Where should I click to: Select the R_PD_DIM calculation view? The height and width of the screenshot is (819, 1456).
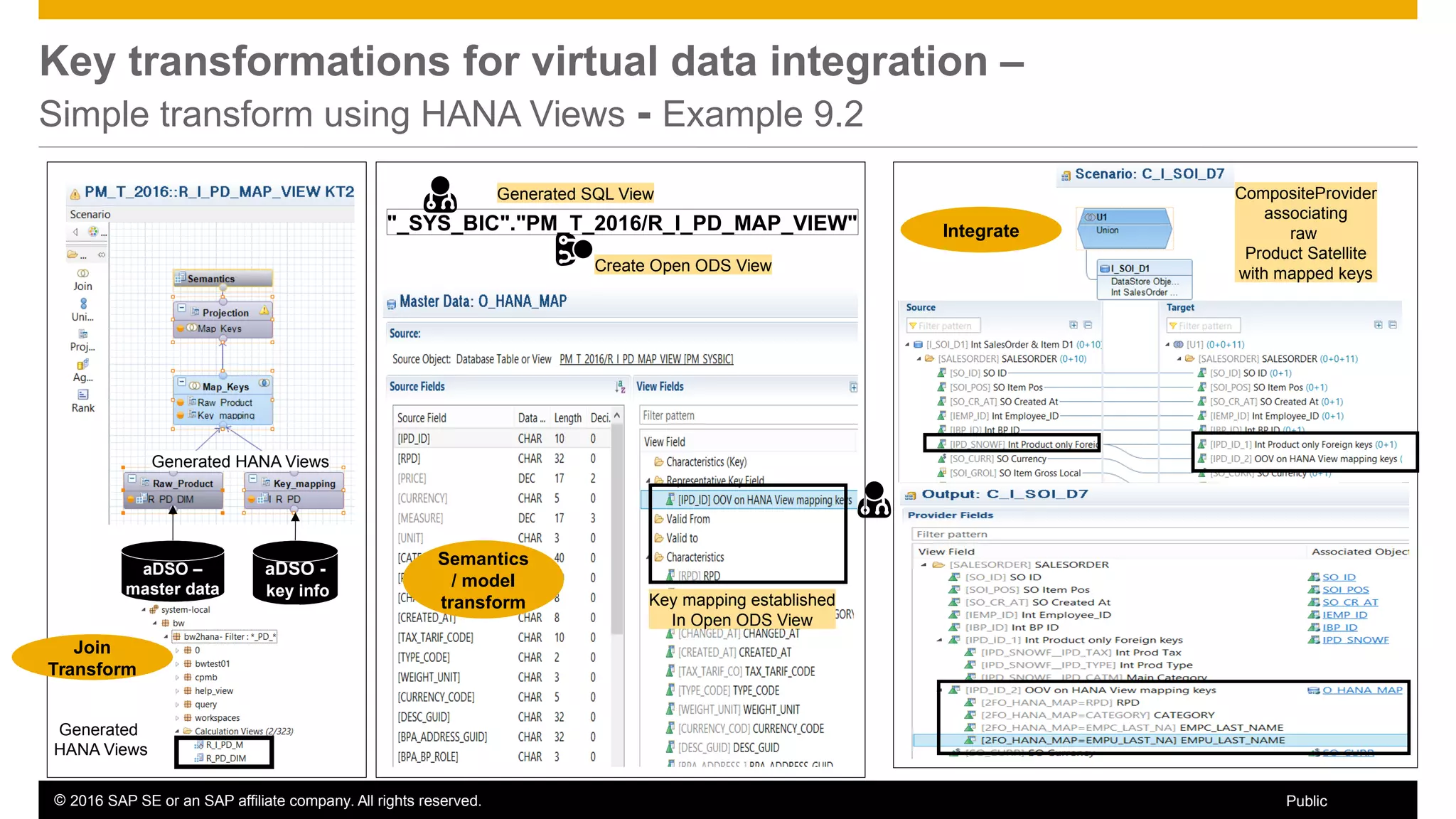point(220,759)
